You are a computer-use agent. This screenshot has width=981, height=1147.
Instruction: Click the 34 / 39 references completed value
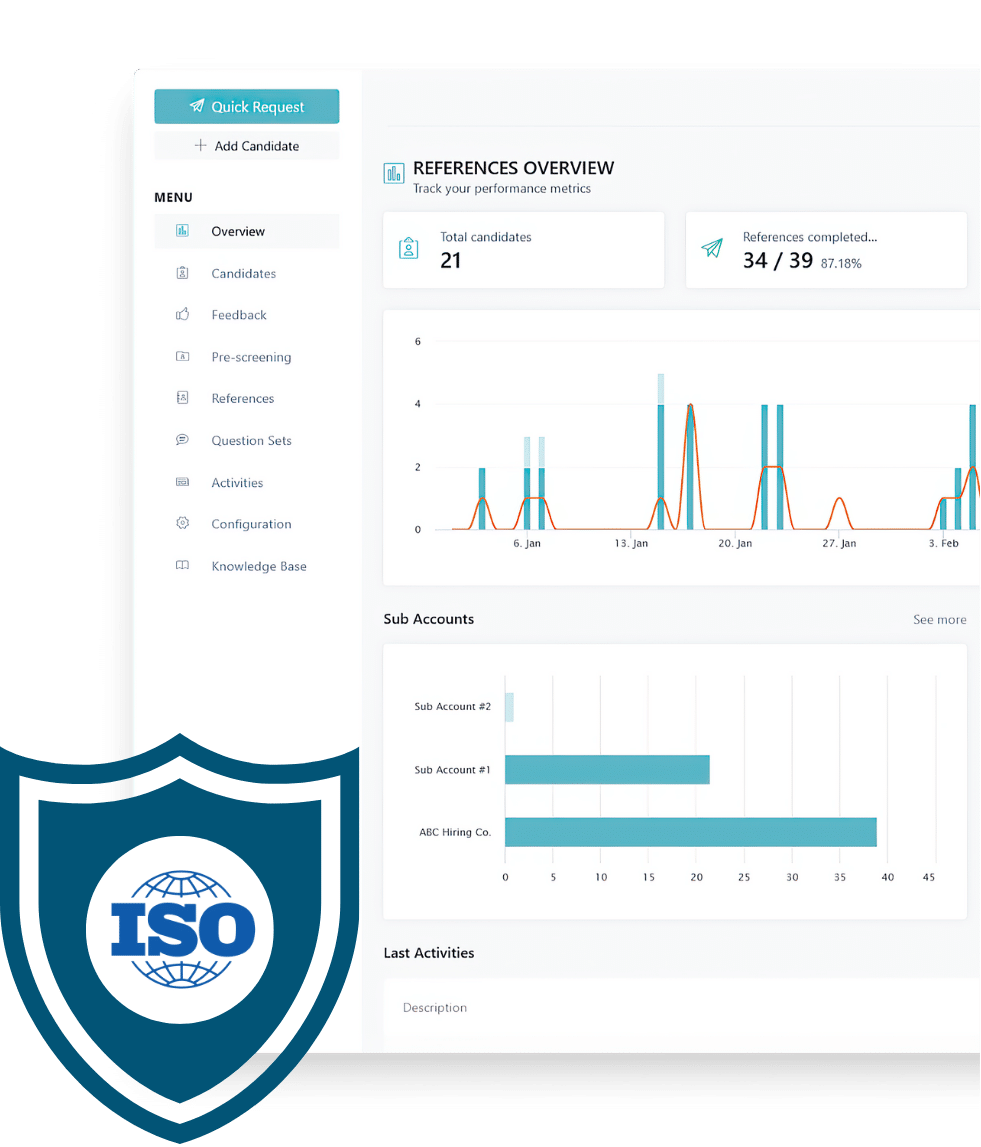coord(778,261)
